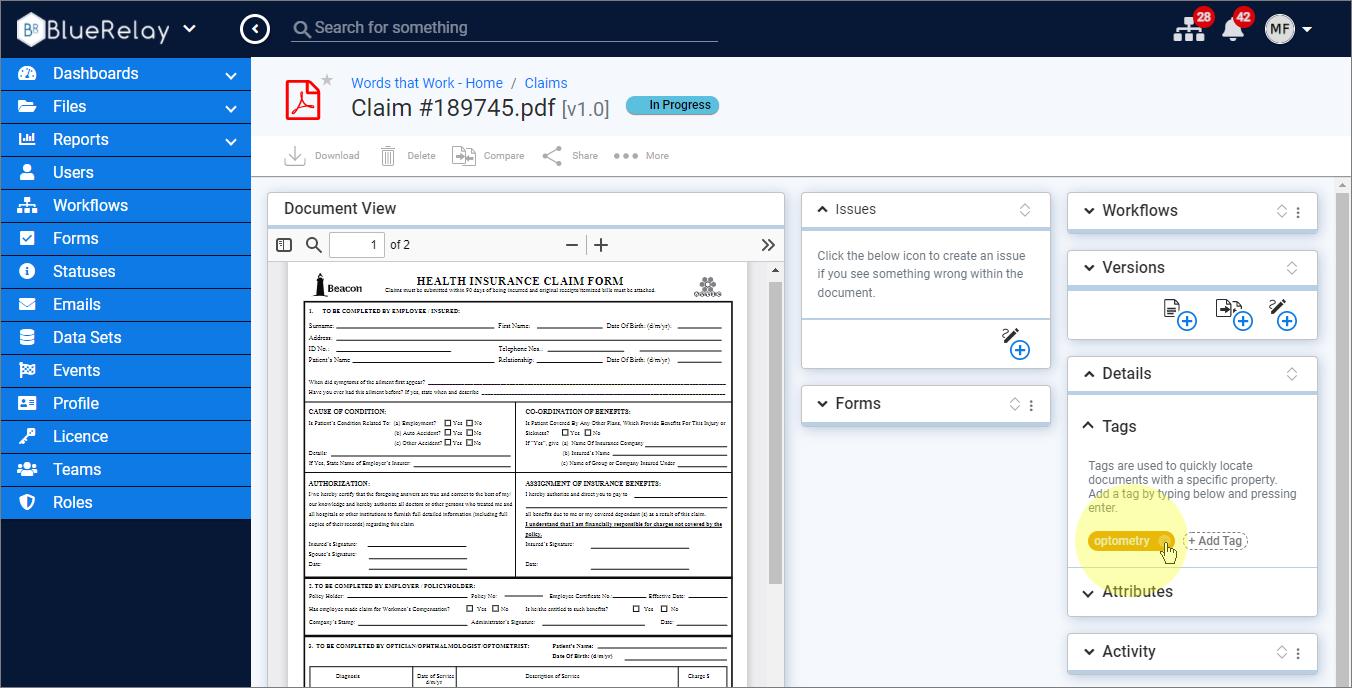This screenshot has height=688, width=1352.
Task: Open Roles in the sidebar
Action: point(125,503)
